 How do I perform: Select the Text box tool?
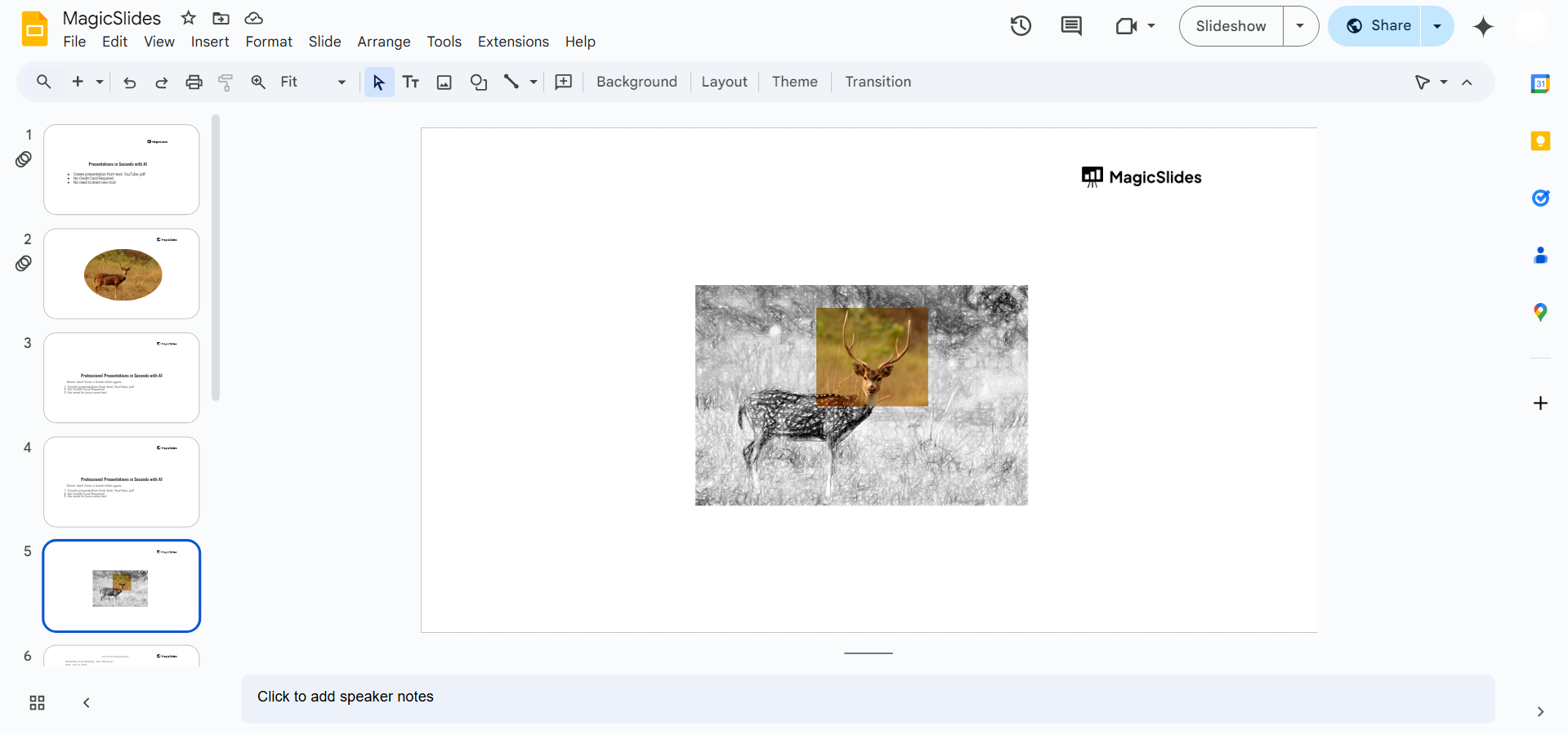click(x=411, y=82)
